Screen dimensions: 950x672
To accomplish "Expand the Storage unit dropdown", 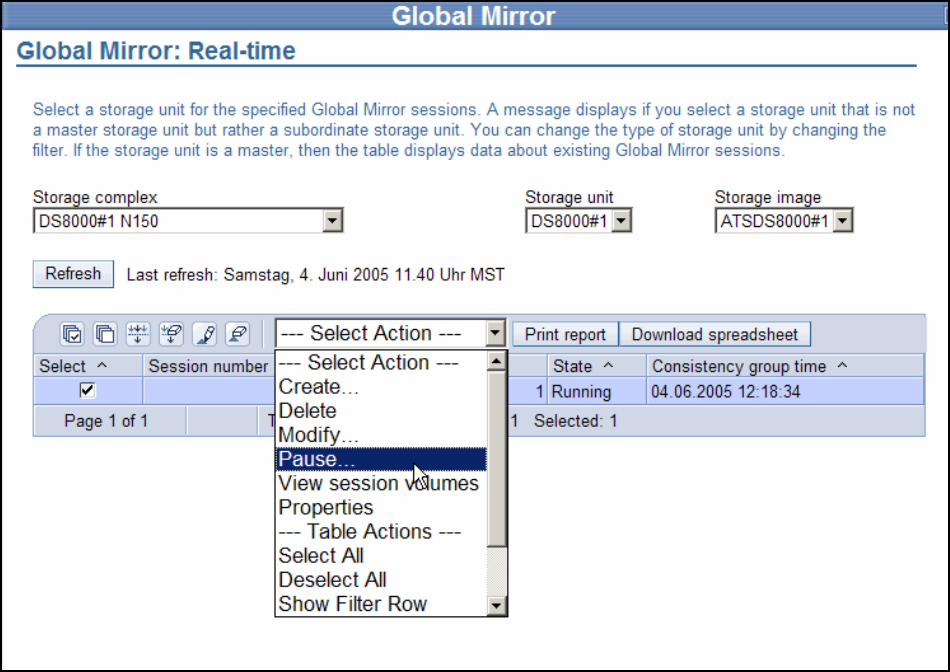I will point(621,222).
